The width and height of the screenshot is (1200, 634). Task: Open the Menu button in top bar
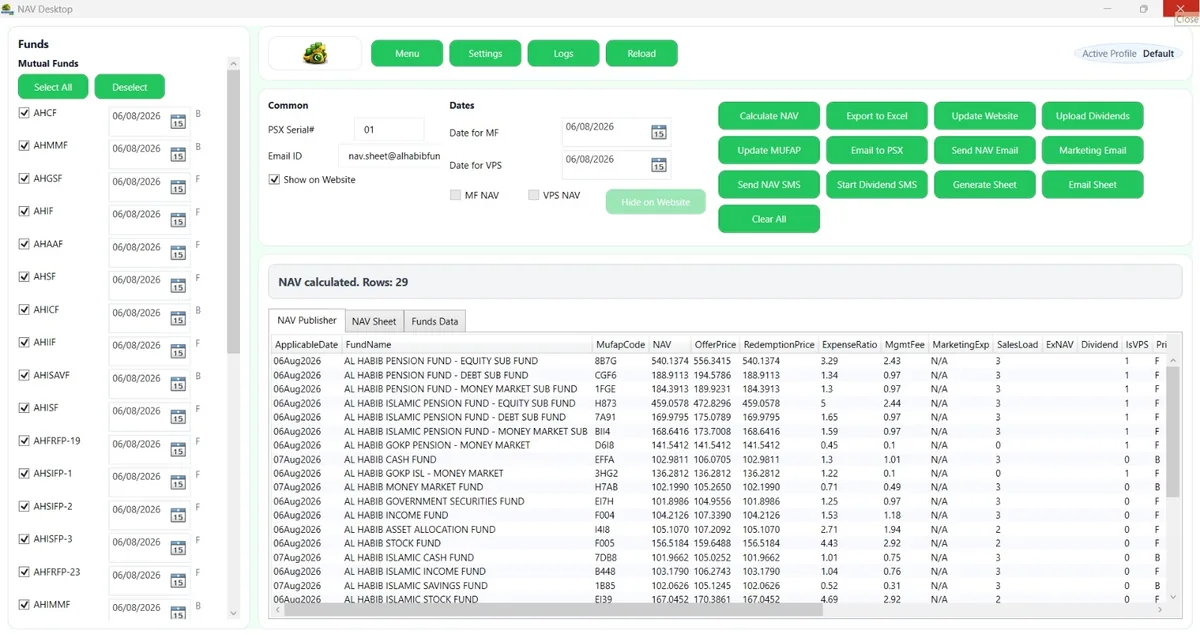pos(407,54)
